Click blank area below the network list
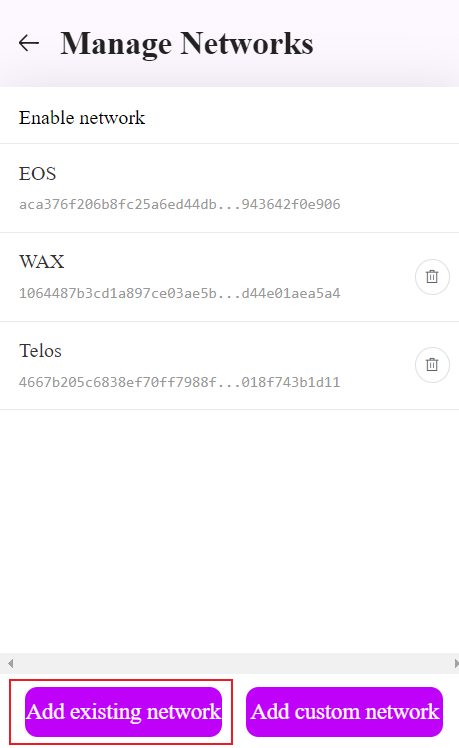 [x=230, y=530]
